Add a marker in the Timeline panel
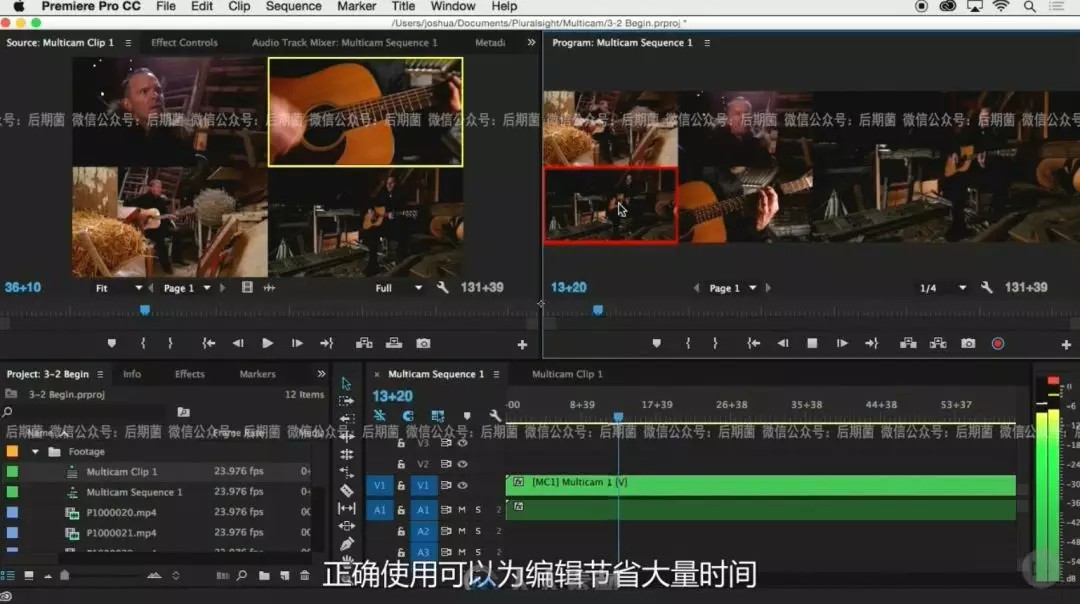 467,415
